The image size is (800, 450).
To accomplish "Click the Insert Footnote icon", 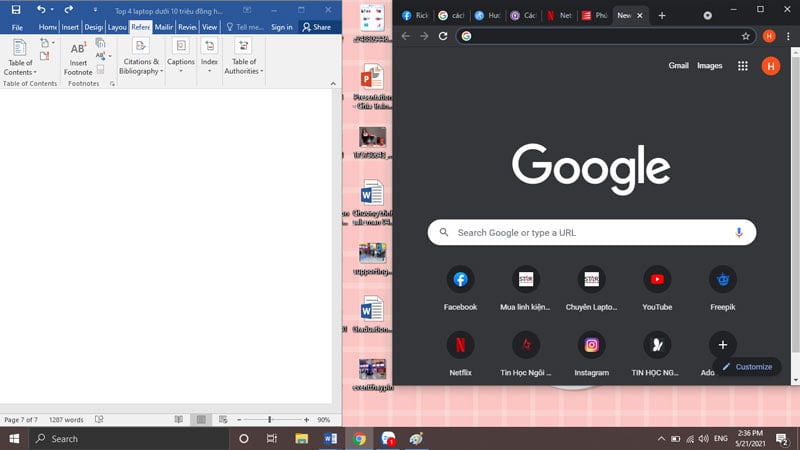I will [78, 49].
